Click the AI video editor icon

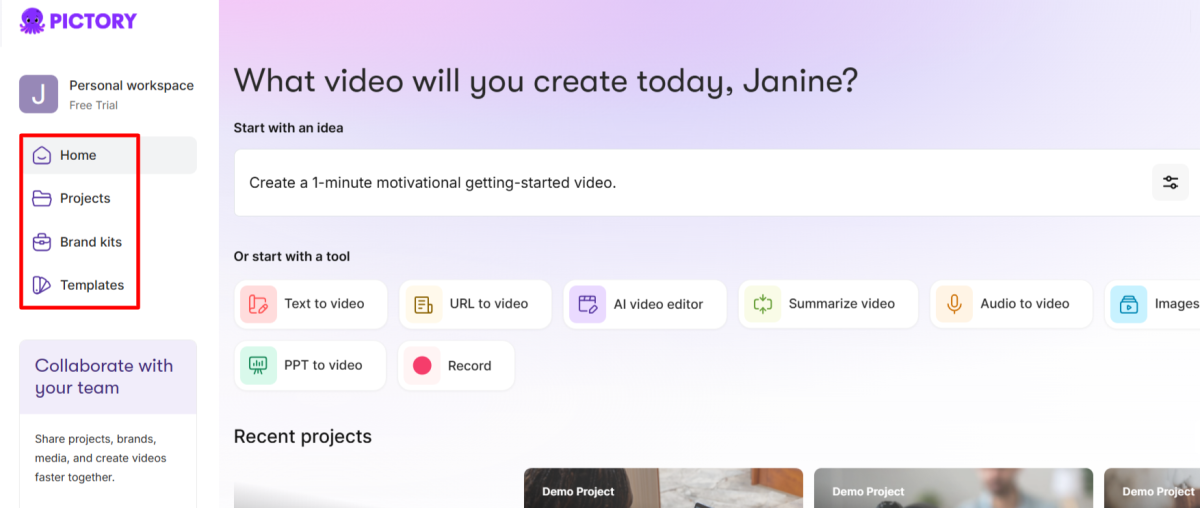tap(587, 304)
